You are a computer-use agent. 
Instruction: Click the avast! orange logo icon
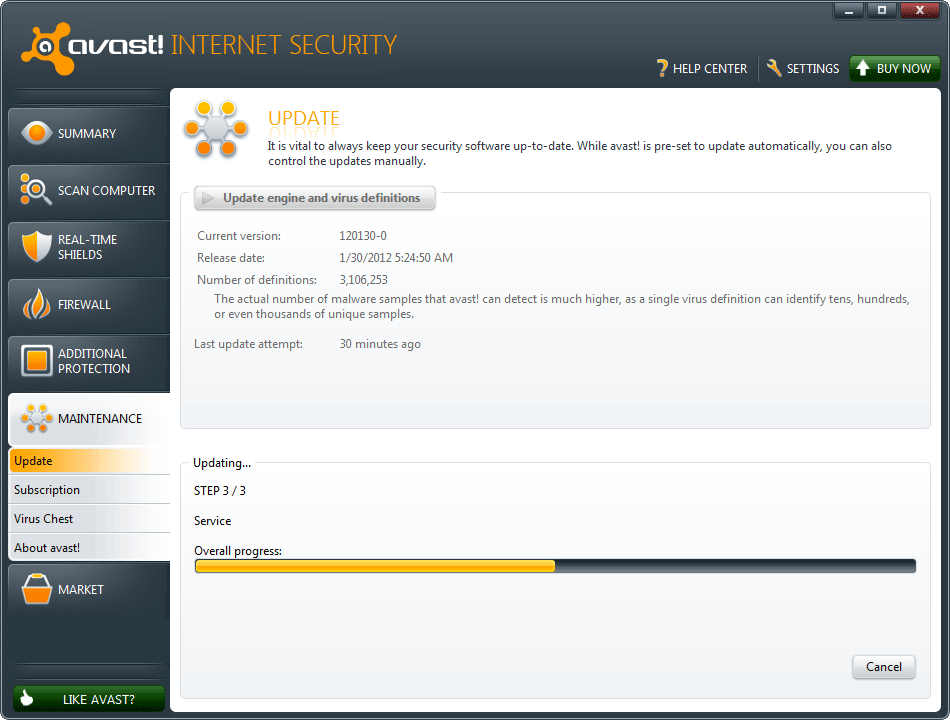pos(47,48)
